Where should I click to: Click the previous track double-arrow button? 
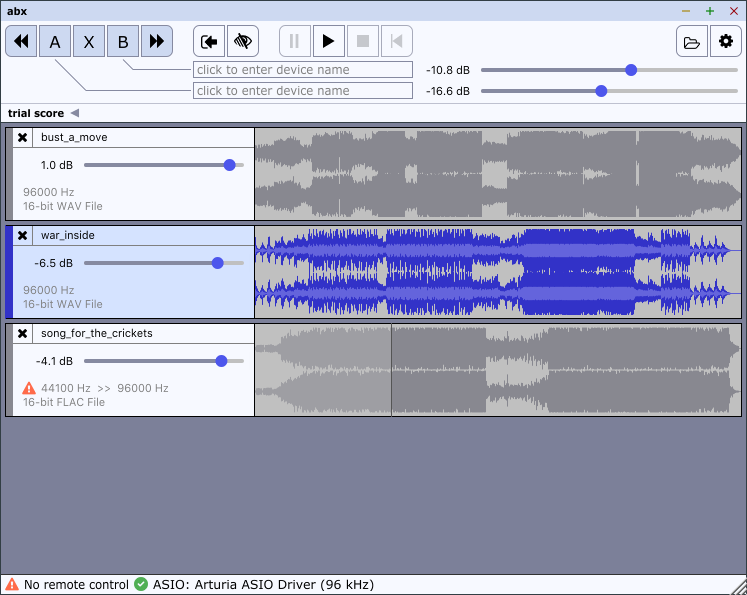21,41
